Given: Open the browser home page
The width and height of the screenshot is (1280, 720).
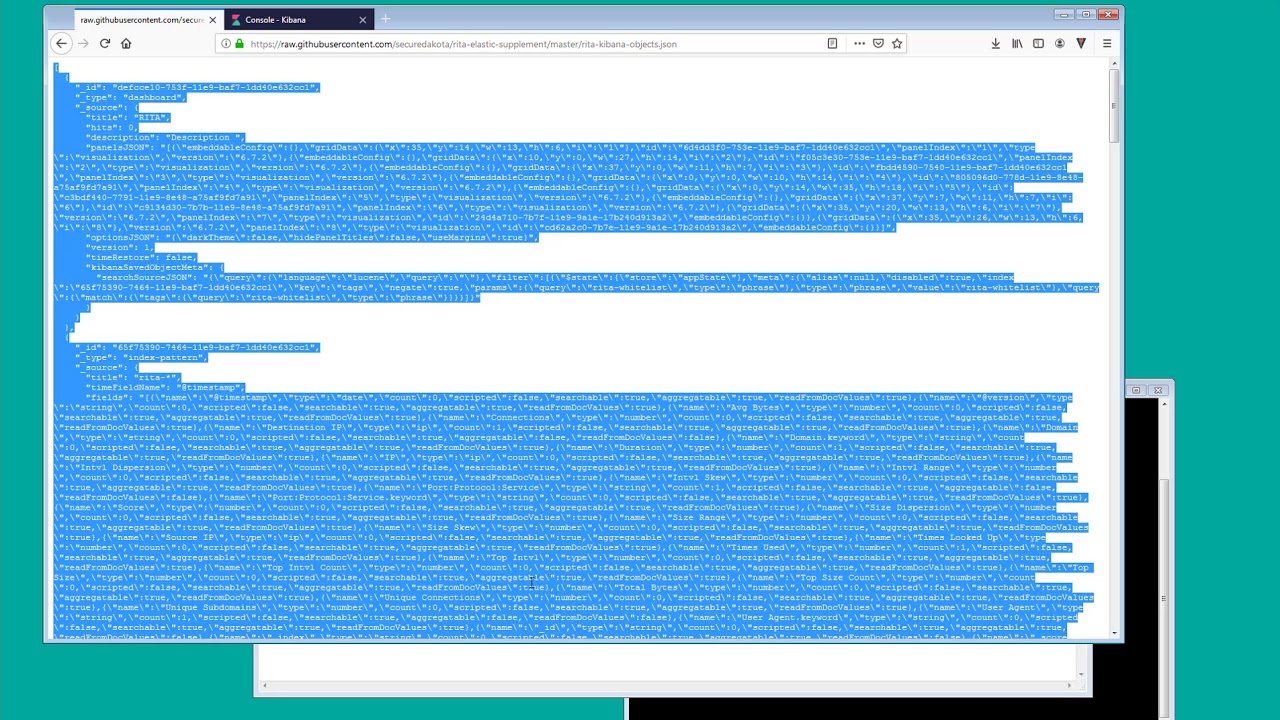Looking at the screenshot, I should point(126,43).
